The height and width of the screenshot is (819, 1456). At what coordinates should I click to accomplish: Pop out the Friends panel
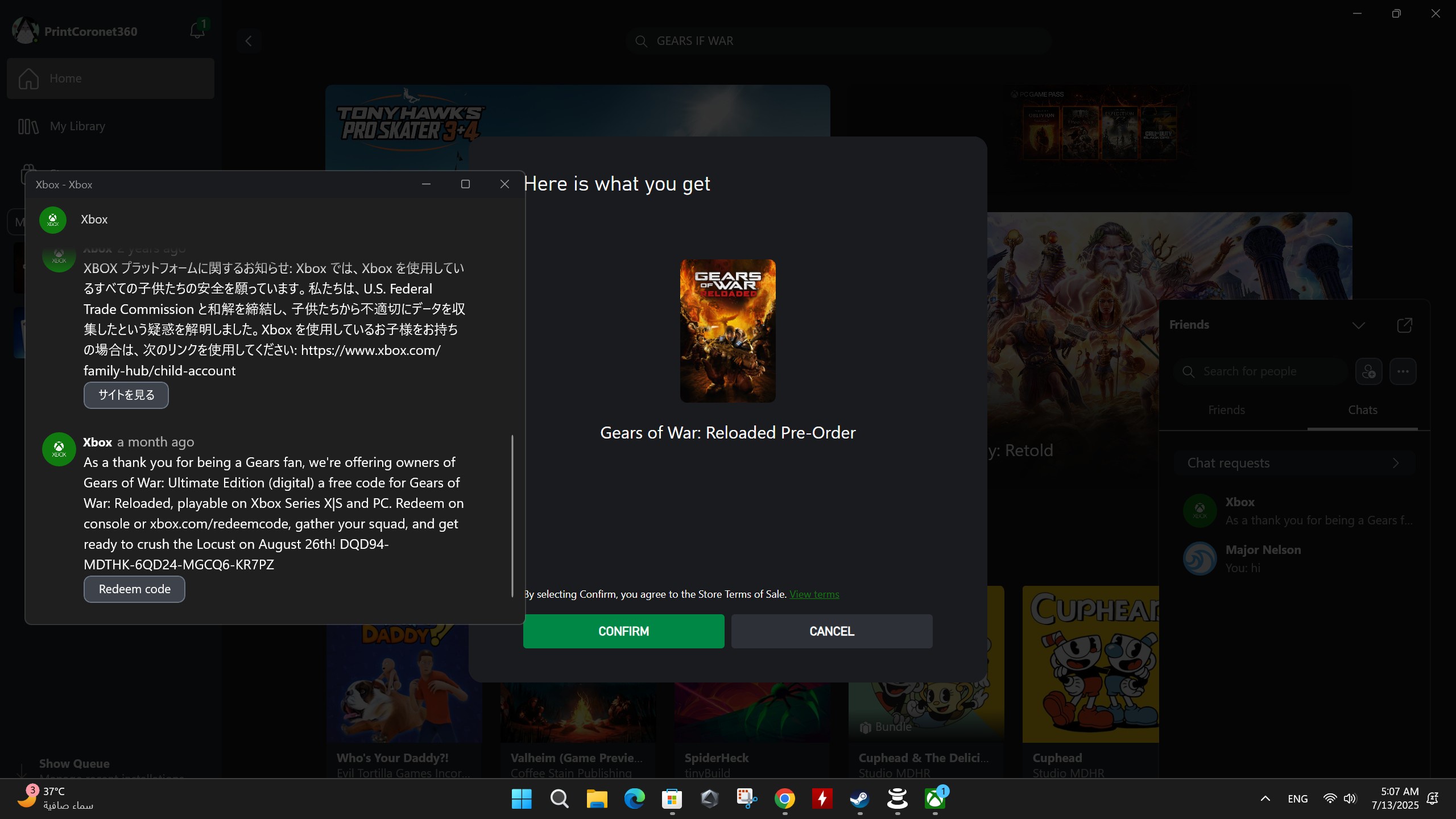tap(1405, 325)
